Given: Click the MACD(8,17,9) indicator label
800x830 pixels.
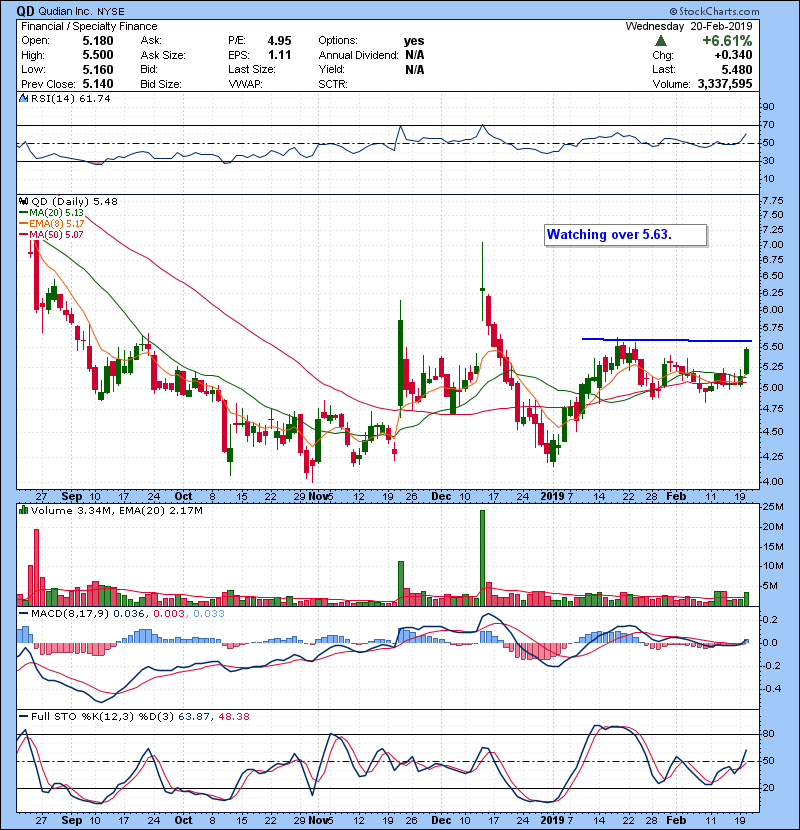Looking at the screenshot, I should [x=70, y=614].
